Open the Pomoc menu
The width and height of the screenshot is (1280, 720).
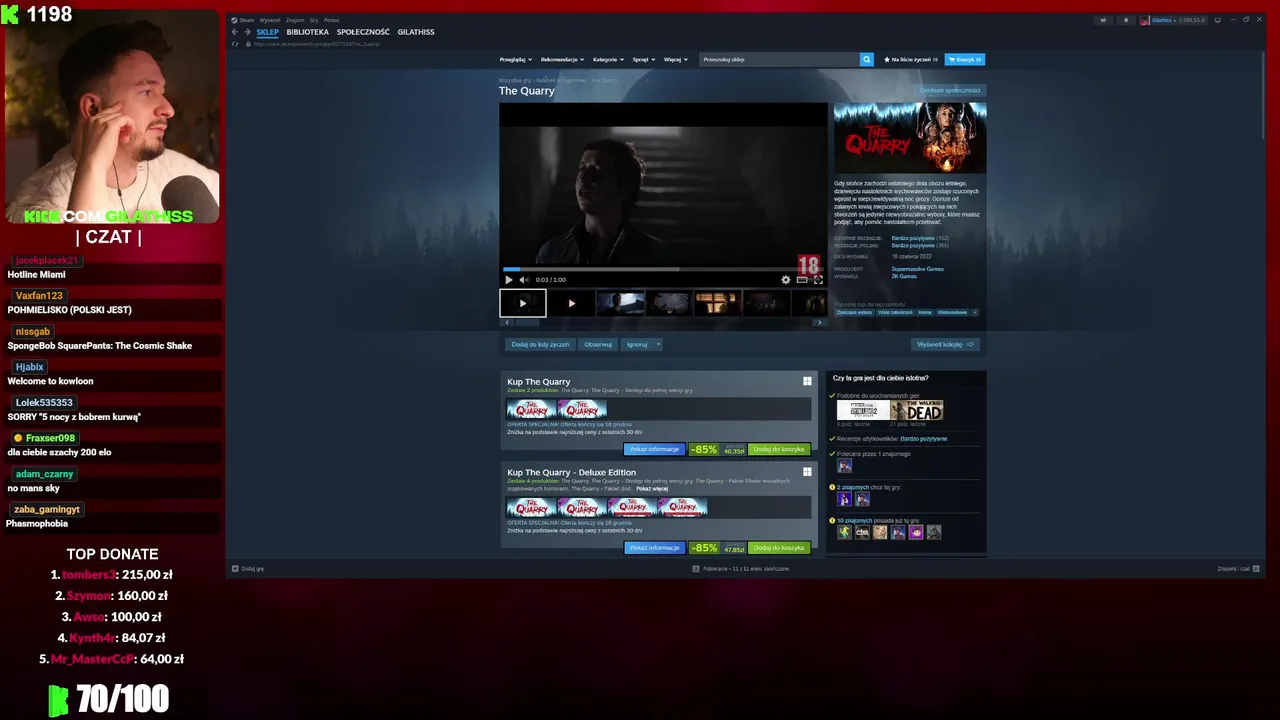(x=332, y=20)
